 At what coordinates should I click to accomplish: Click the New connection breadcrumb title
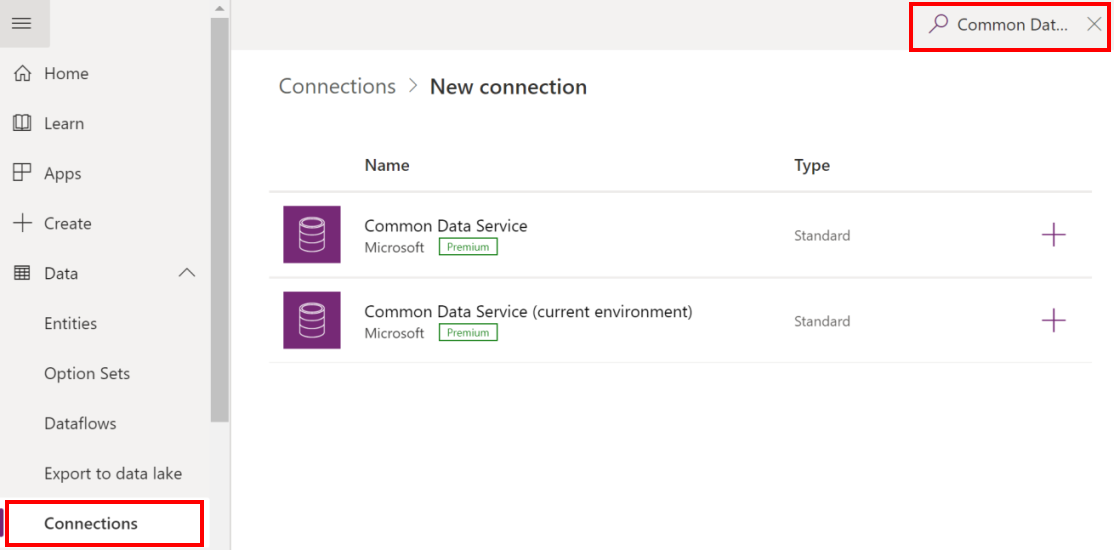tap(508, 87)
